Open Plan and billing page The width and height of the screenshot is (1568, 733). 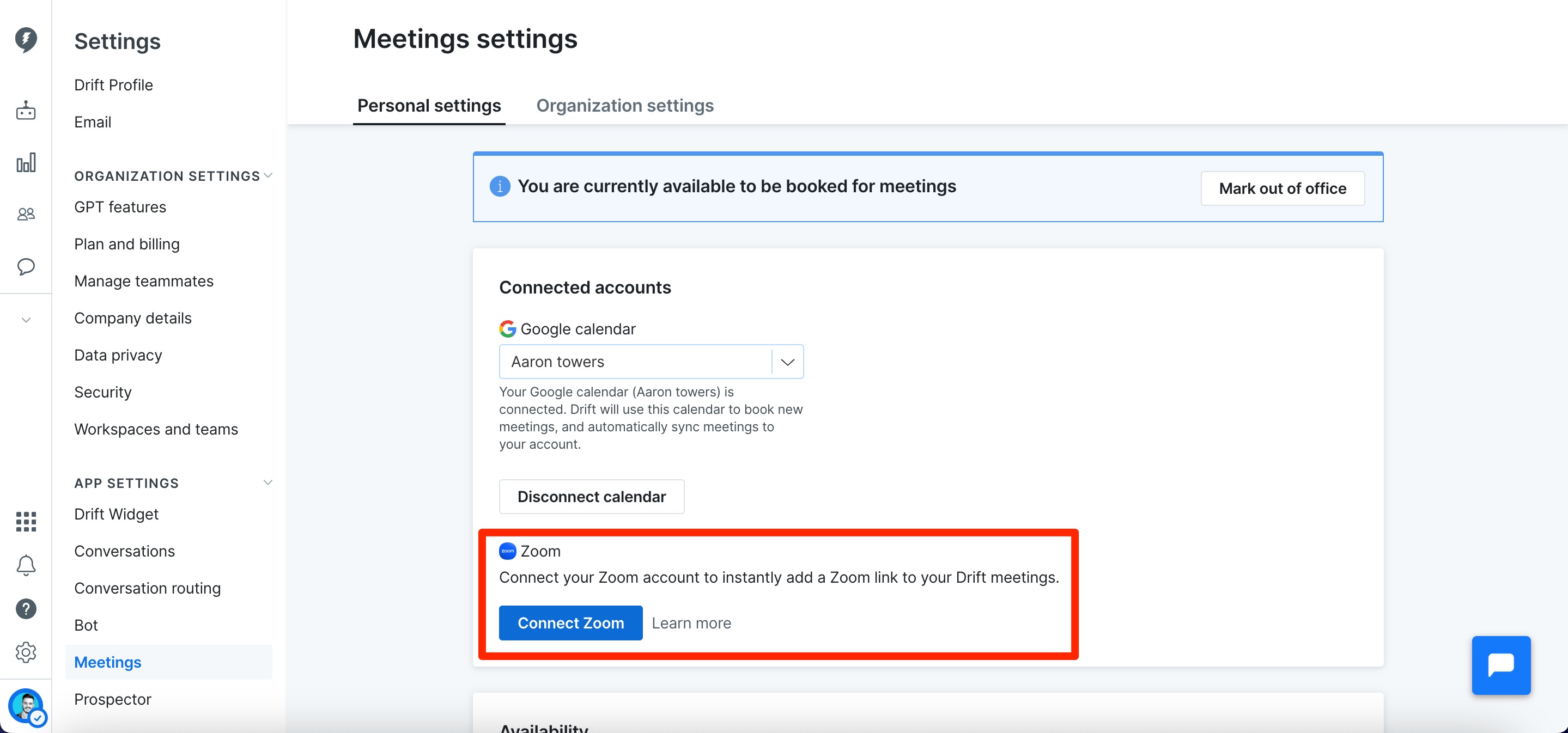tap(126, 245)
